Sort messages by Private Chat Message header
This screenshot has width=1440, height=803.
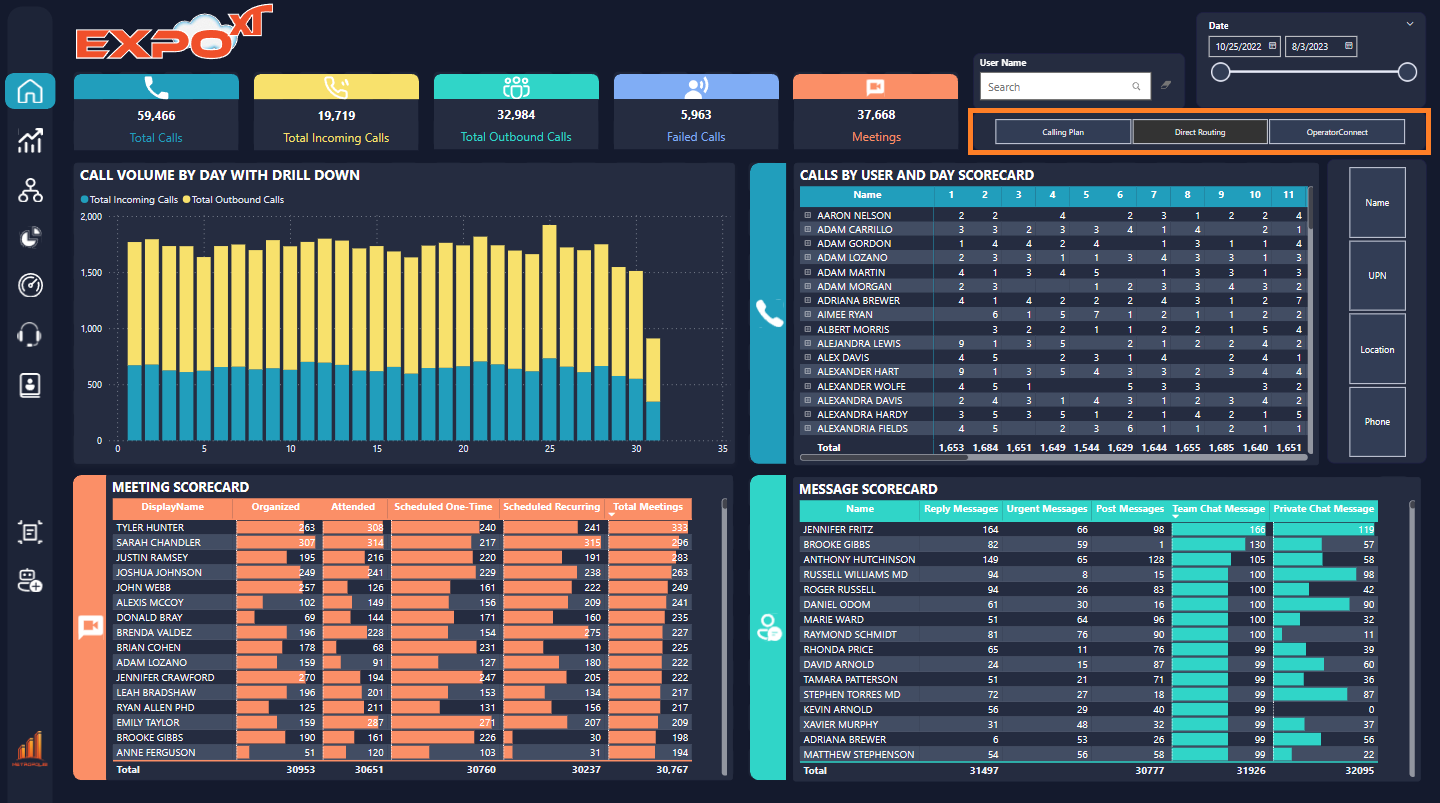click(x=1325, y=509)
